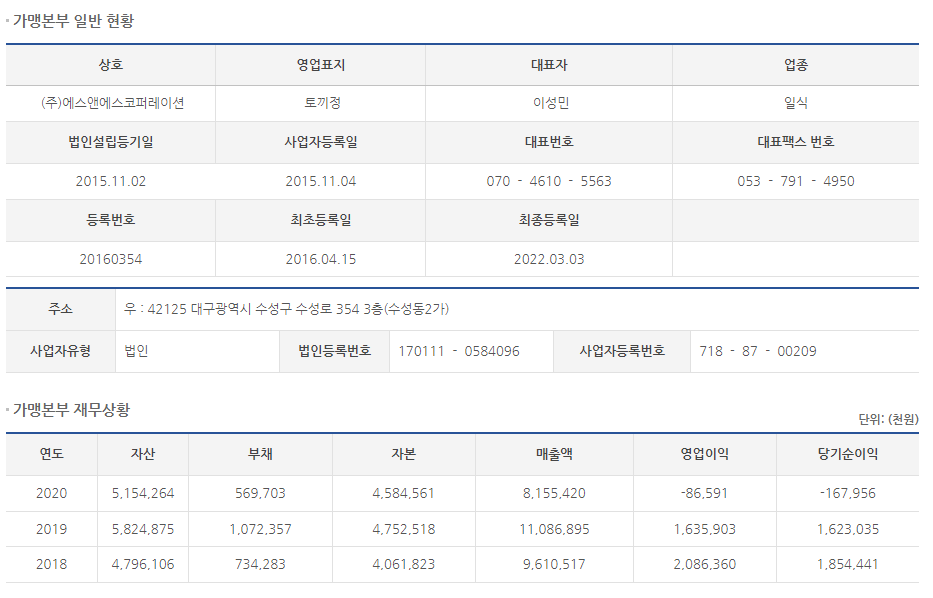Click the 사업자등록번호 label
The width and height of the screenshot is (933, 598).
(x=622, y=350)
